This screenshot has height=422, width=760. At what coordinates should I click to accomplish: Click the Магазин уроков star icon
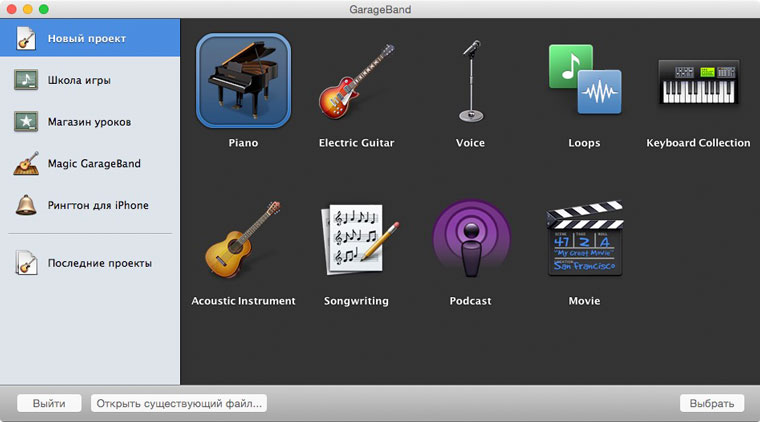(x=26, y=122)
